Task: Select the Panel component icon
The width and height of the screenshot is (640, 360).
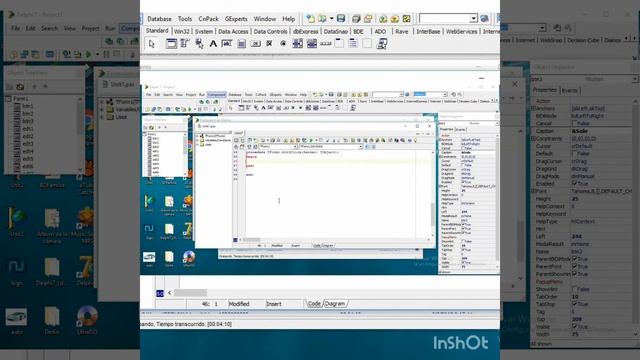Action: click(367, 44)
